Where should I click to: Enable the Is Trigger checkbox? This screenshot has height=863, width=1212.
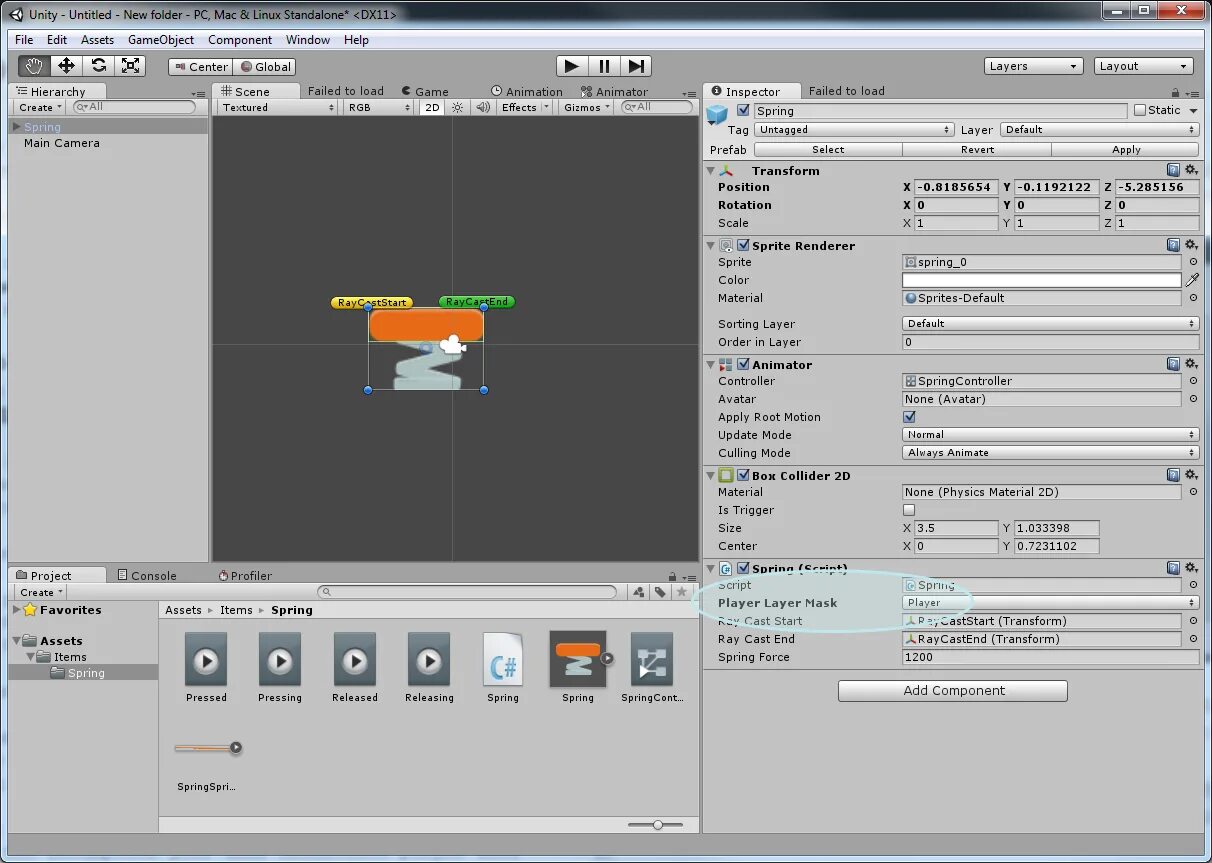pos(909,510)
